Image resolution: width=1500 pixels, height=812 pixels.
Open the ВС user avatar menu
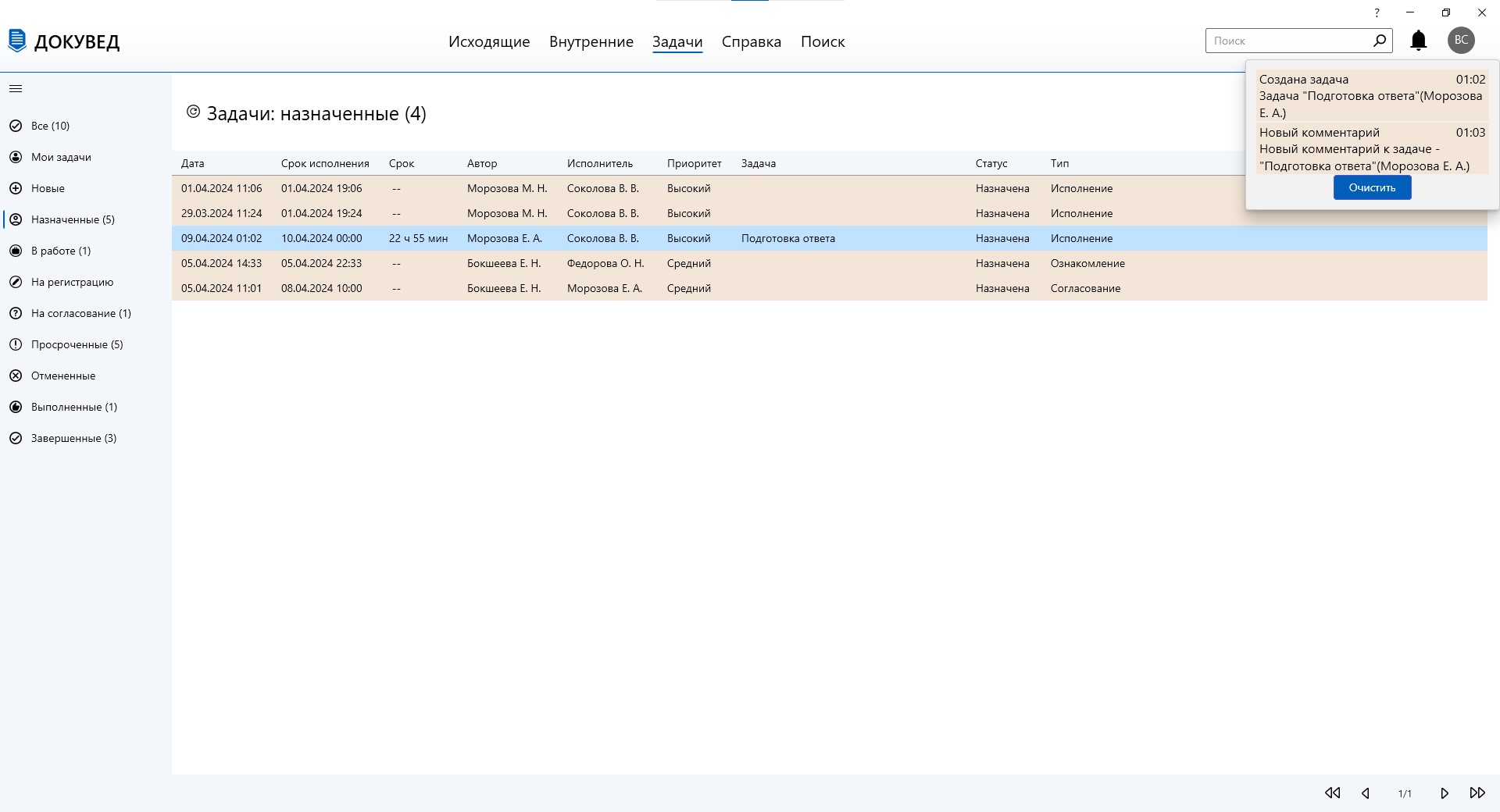[x=1461, y=40]
